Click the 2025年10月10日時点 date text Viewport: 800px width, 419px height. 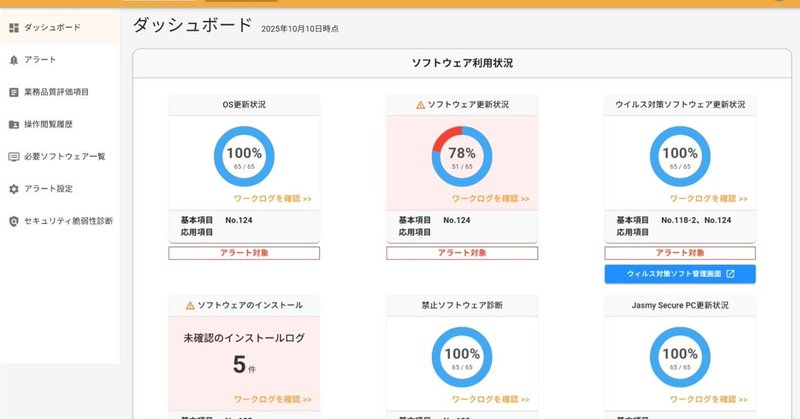(300, 29)
